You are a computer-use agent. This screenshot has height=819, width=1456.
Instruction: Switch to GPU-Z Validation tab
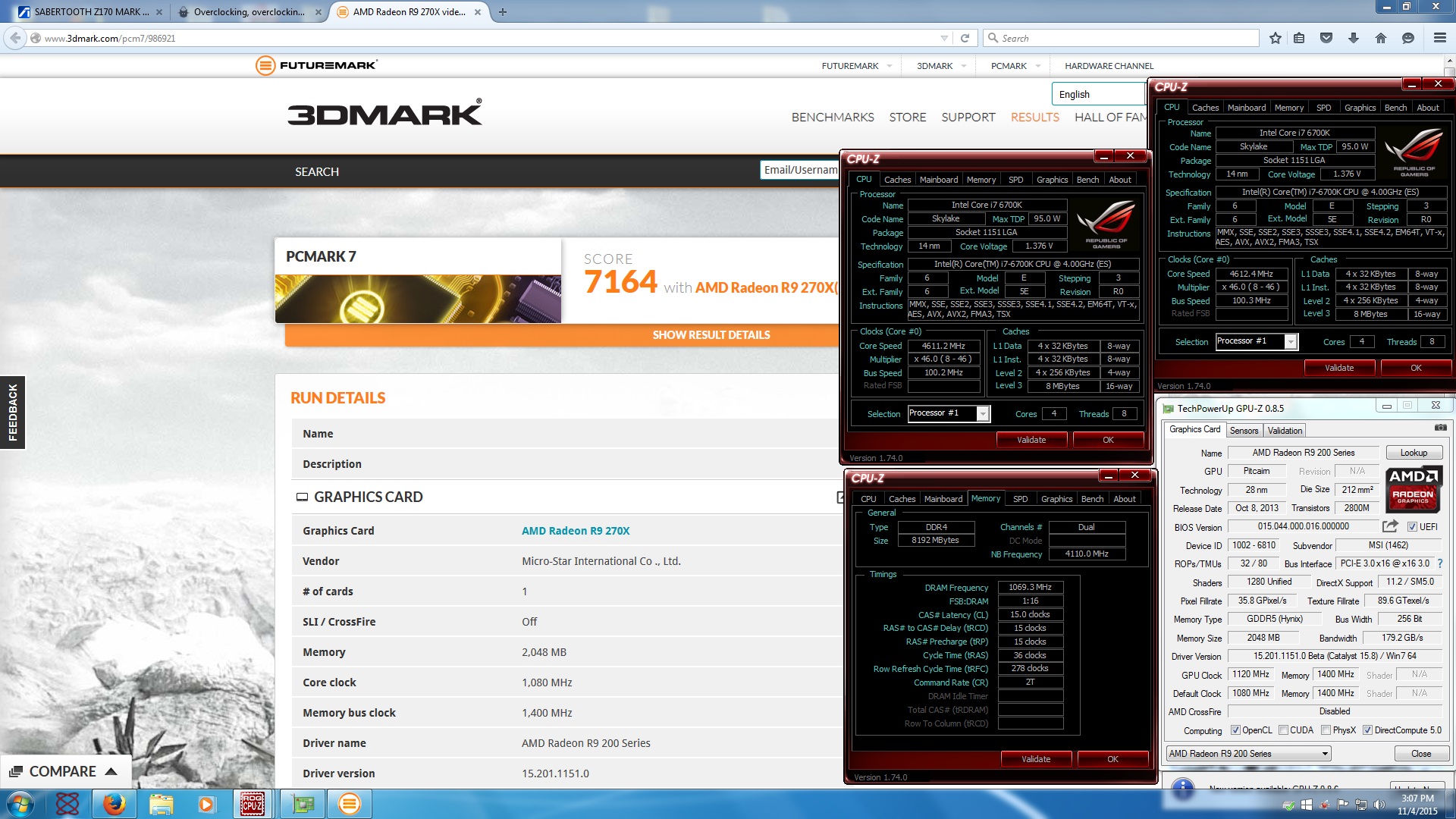(1285, 430)
